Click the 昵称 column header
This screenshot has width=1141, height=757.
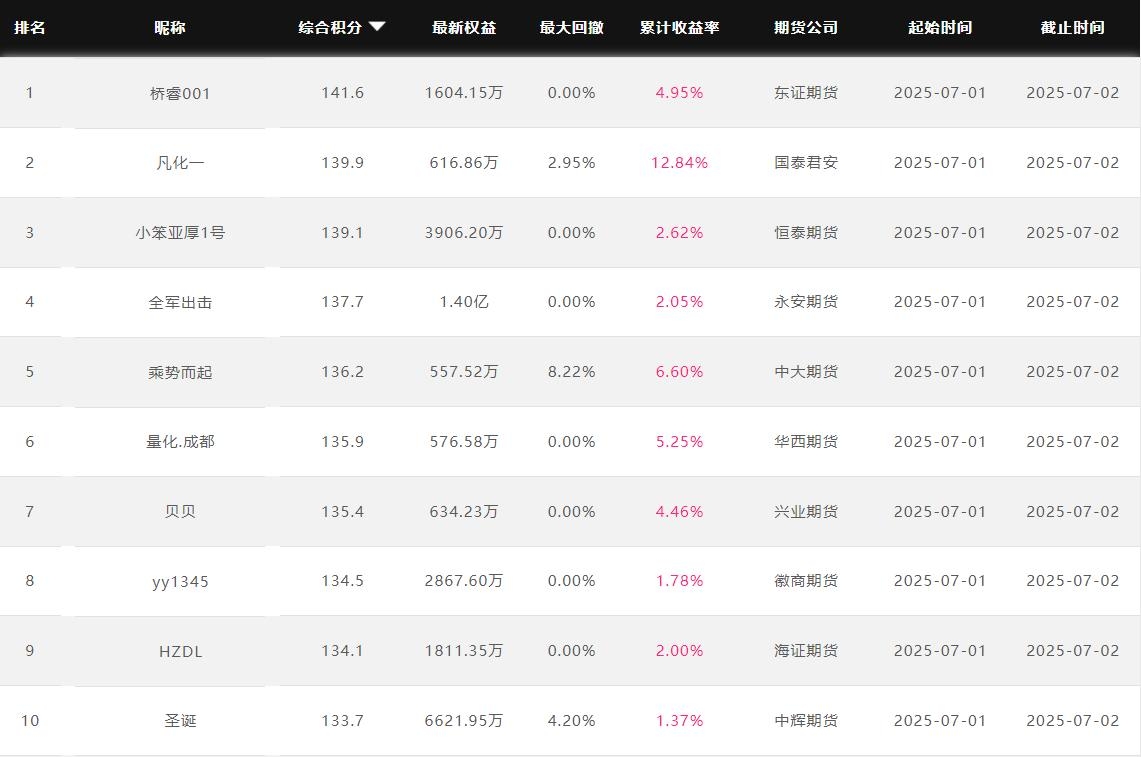[170, 28]
